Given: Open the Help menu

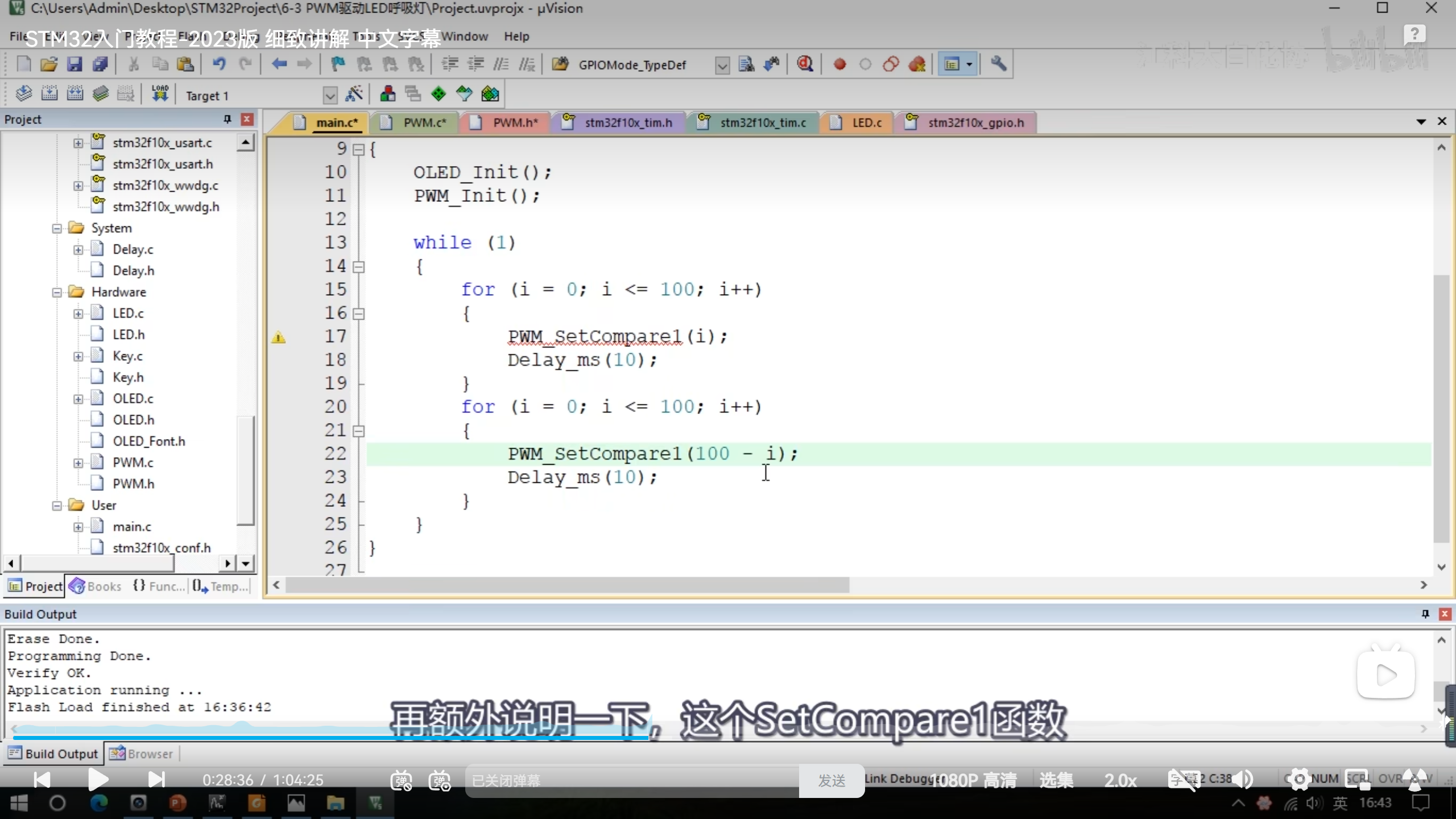Looking at the screenshot, I should [516, 36].
